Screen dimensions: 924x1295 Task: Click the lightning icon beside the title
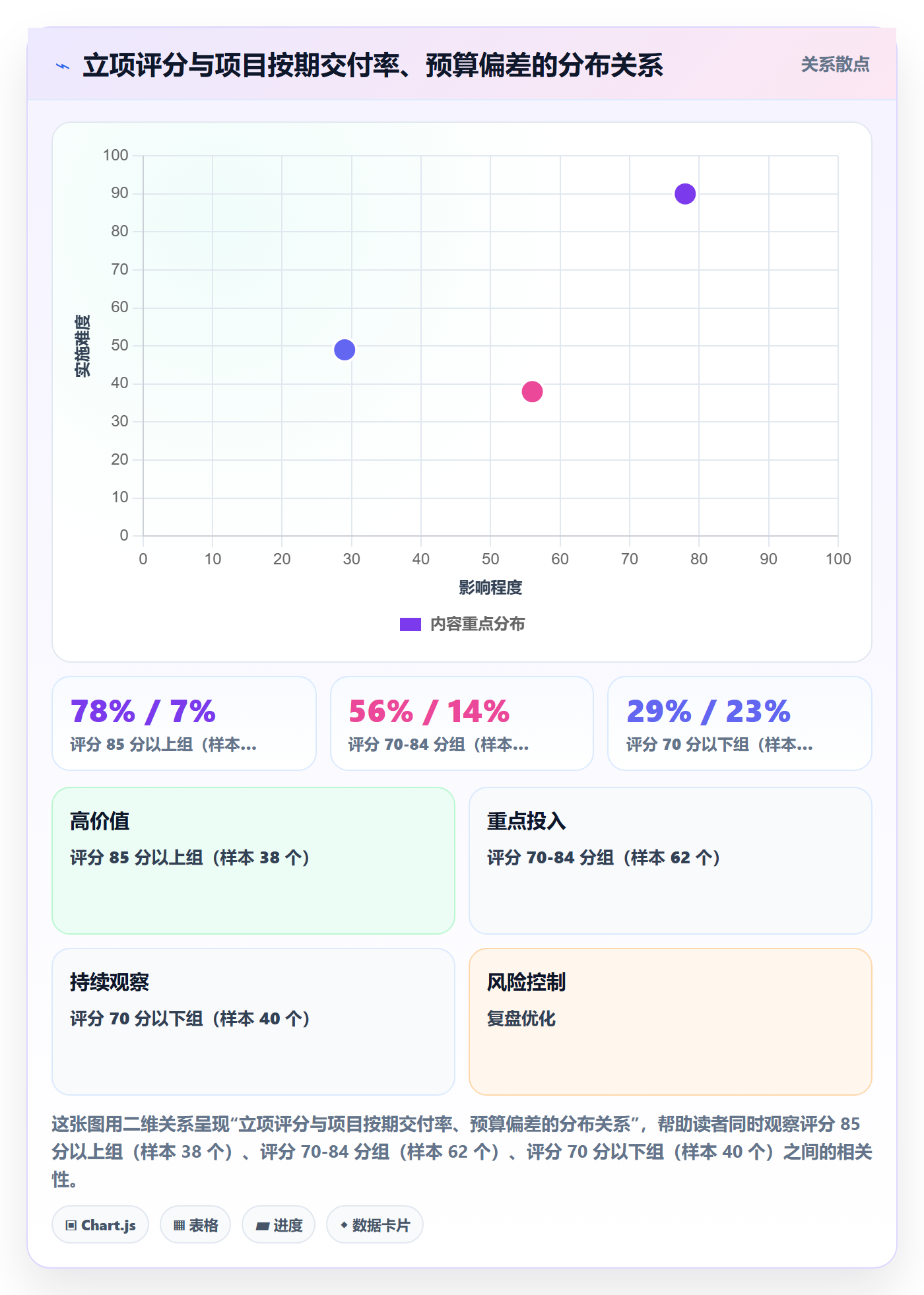click(63, 66)
